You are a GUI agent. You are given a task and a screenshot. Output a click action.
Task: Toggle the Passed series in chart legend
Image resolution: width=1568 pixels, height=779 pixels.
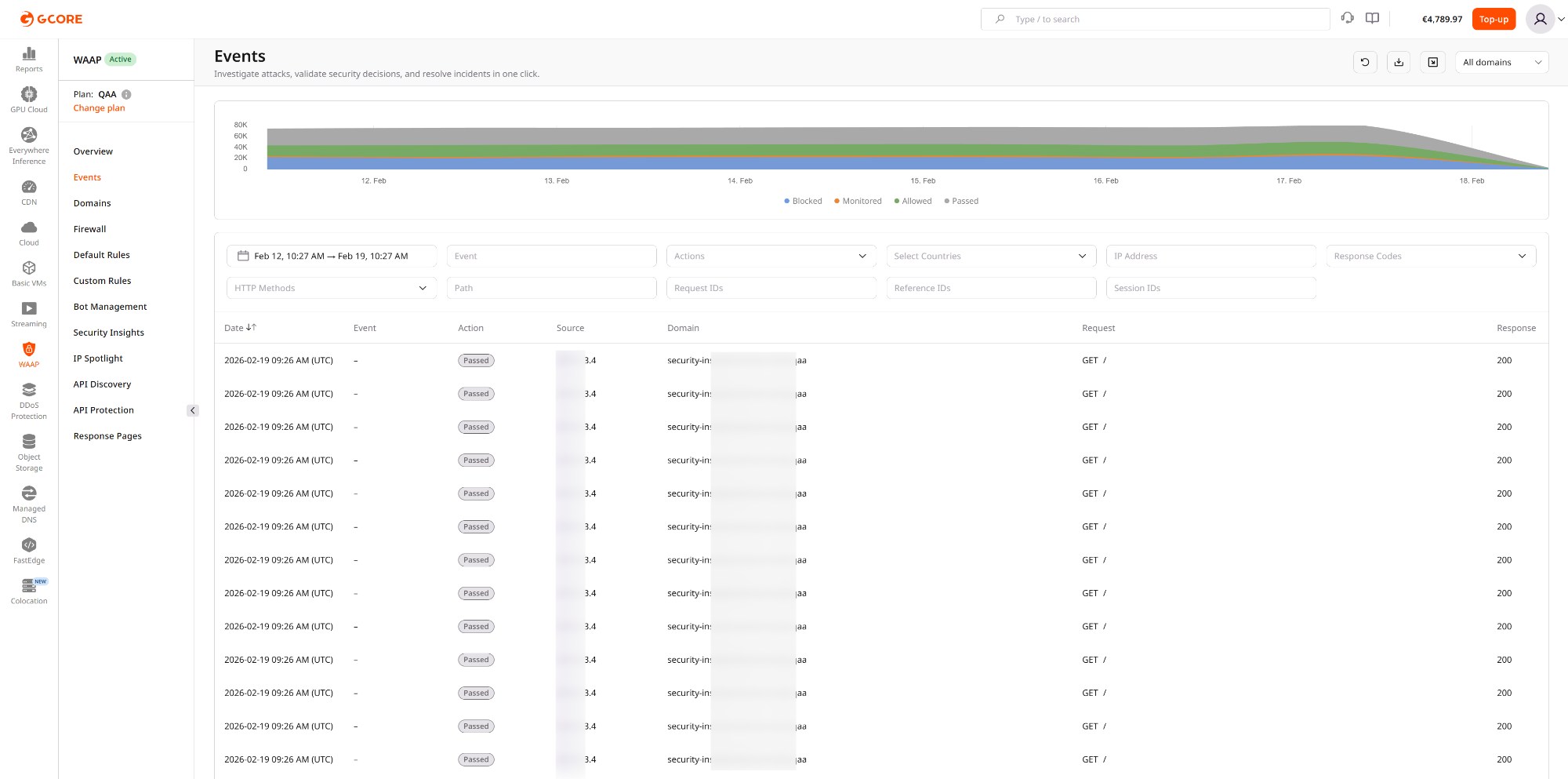[x=960, y=201]
